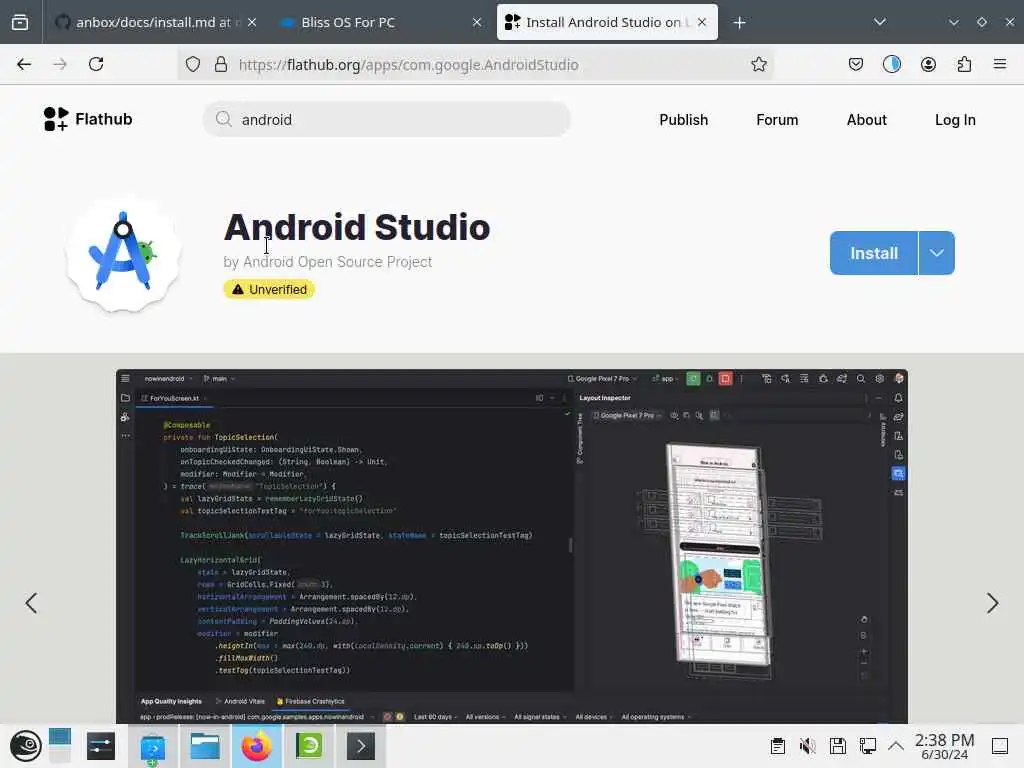Save page to Pocket
Viewport: 1024px width, 768px height.
(856, 64)
